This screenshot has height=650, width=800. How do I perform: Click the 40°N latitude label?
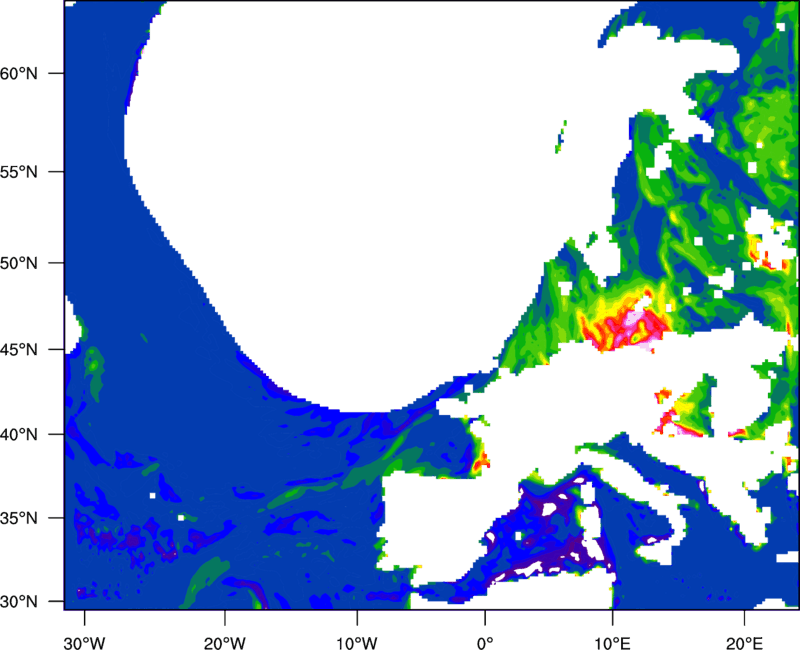[19, 435]
